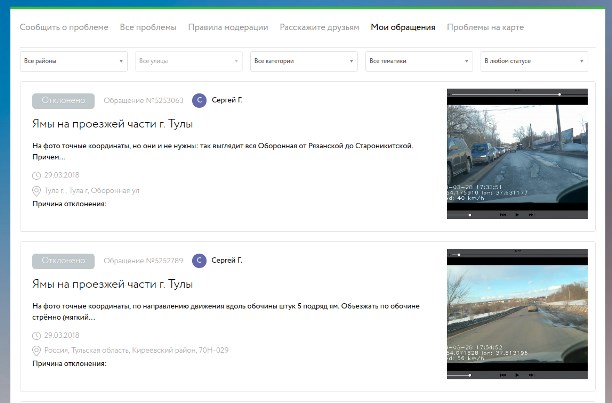Click location pin icon in first report
Screen dimensions: 612x403
point(36,189)
